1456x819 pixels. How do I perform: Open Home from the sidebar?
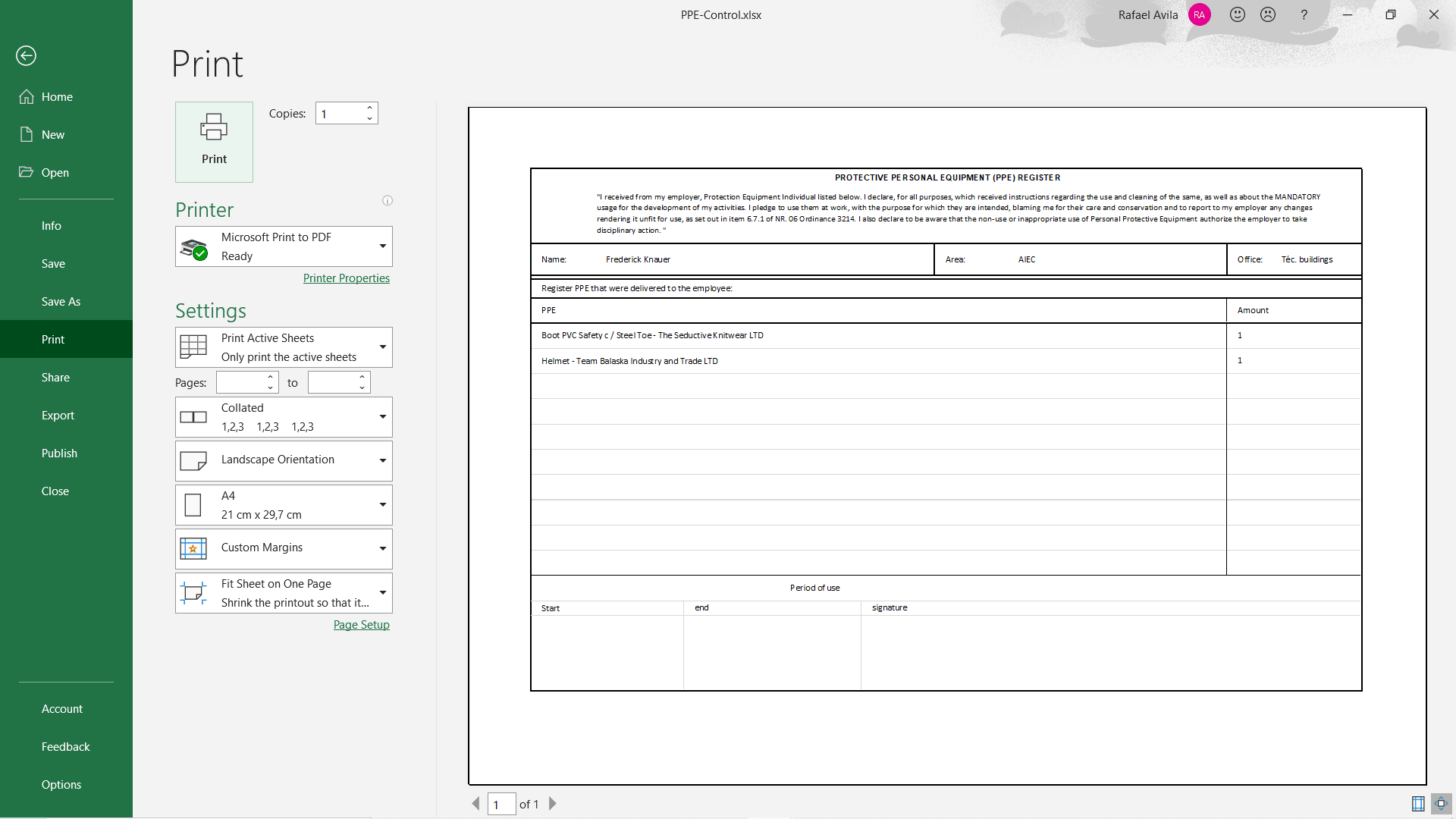point(56,96)
